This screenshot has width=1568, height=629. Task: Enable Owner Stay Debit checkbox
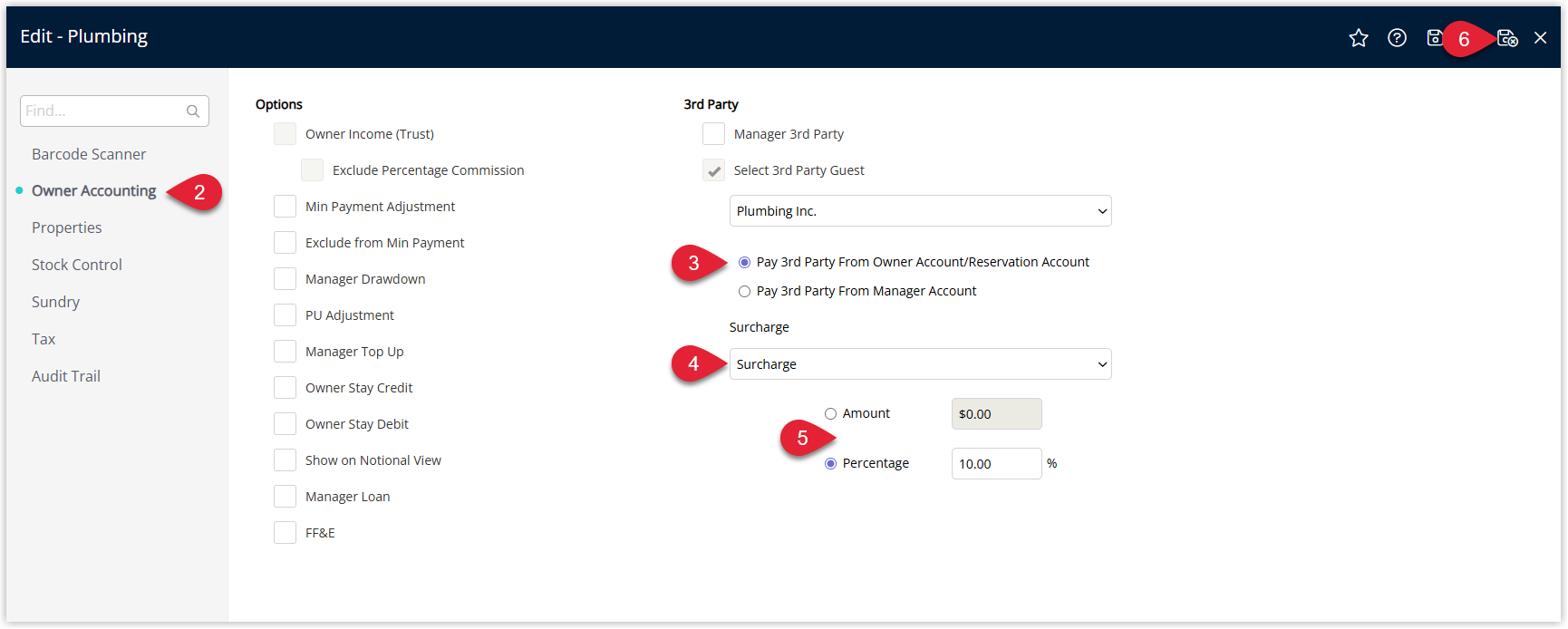[285, 424]
